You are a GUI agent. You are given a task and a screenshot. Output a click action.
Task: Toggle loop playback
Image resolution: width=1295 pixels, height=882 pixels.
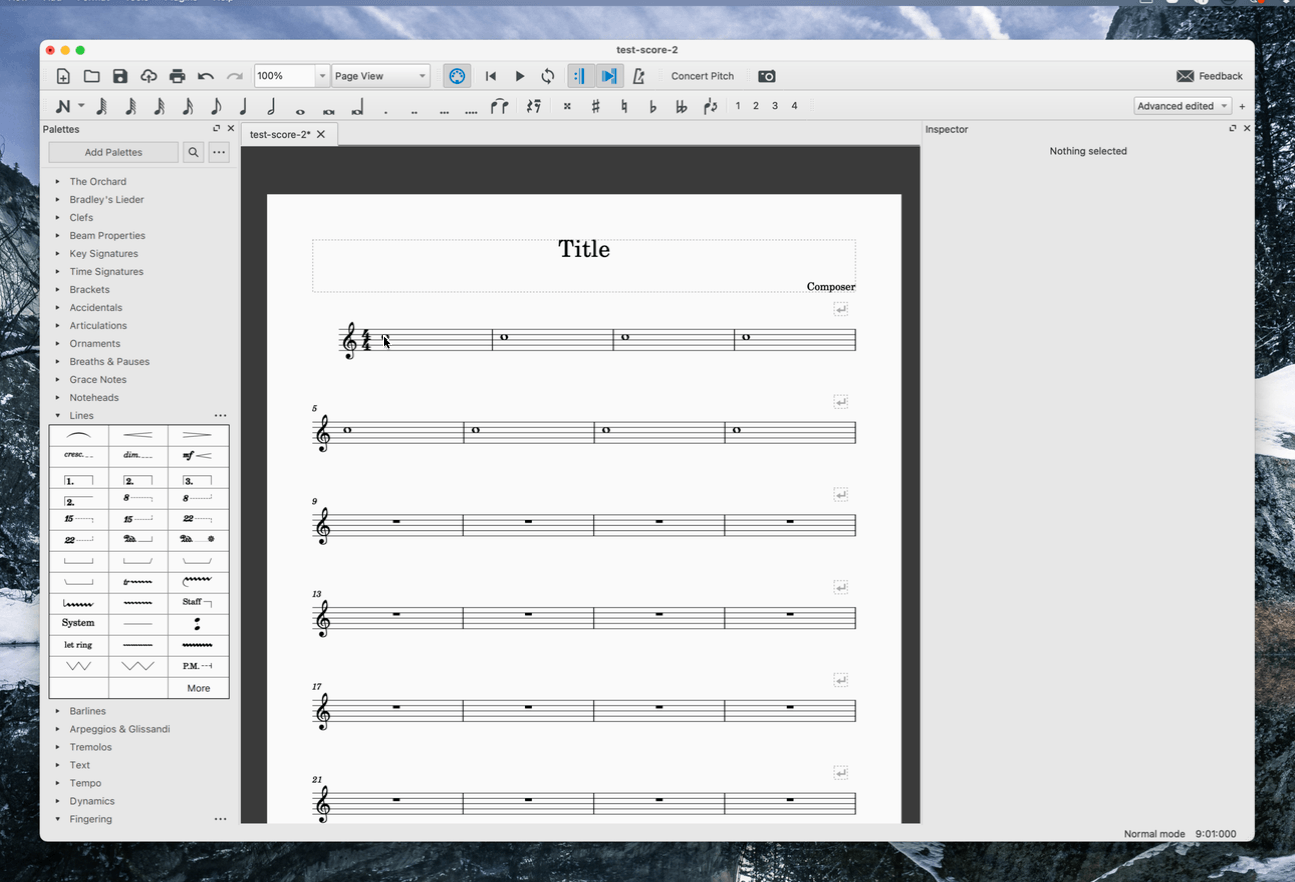coord(548,76)
